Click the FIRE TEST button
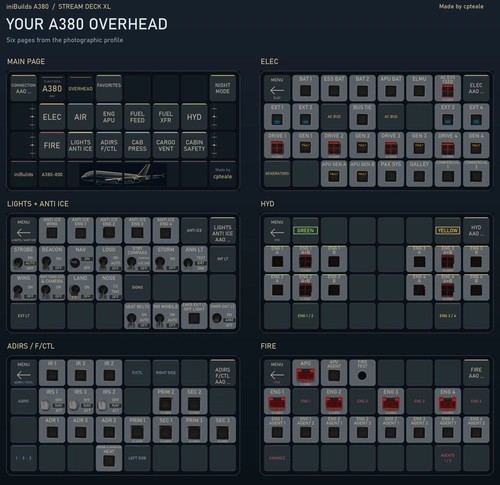The width and height of the screenshot is (500, 485). click(362, 373)
